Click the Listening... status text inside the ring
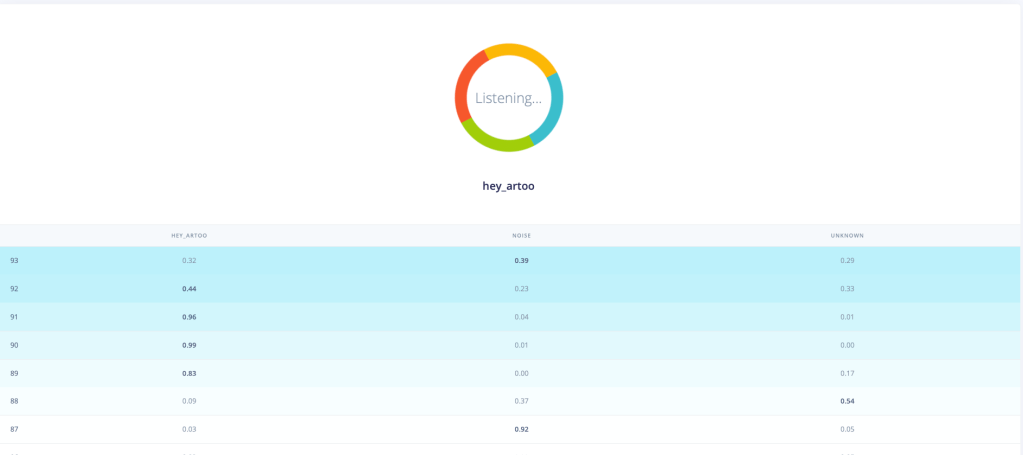Viewport: 1023px width, 455px height. [508, 98]
